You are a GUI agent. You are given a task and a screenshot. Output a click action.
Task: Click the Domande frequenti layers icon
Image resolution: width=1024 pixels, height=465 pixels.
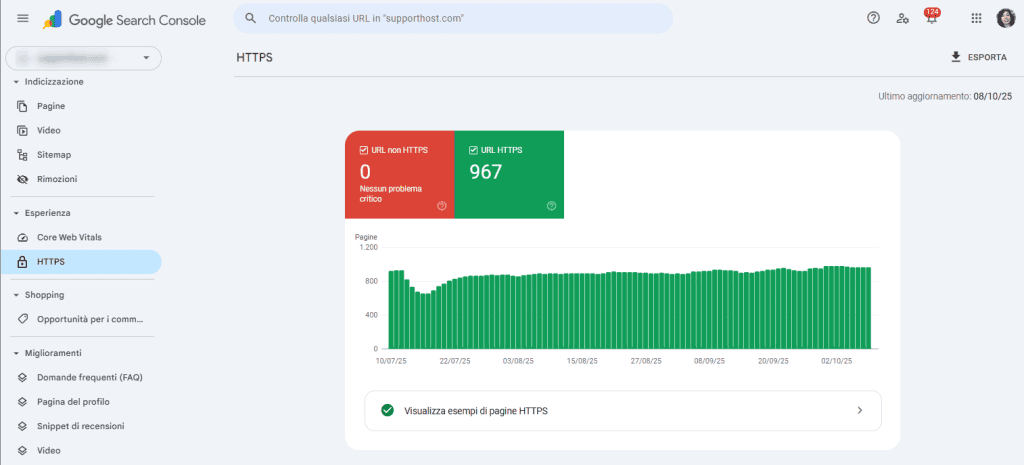pyautogui.click(x=23, y=377)
